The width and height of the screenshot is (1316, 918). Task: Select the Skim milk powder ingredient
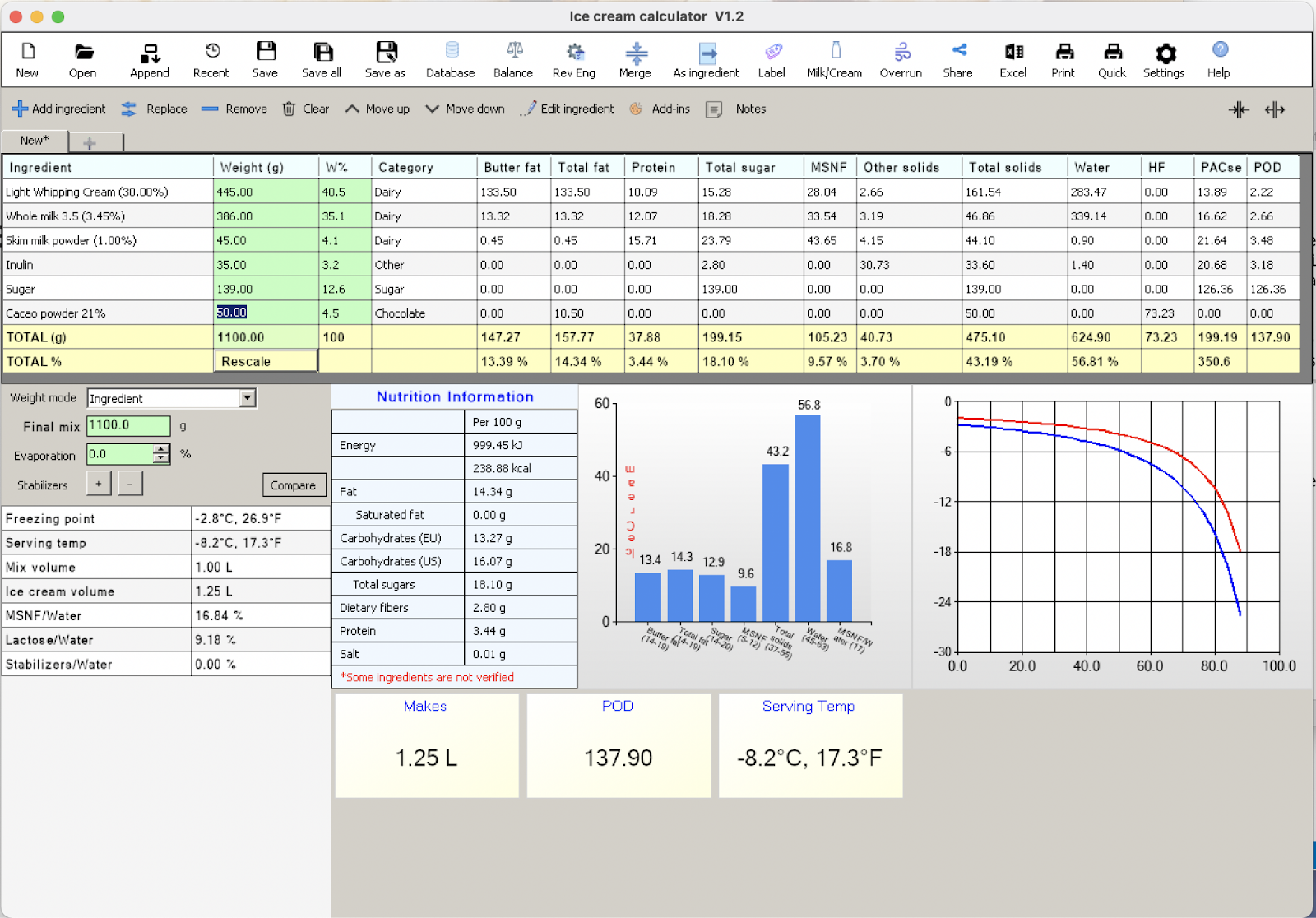107,240
